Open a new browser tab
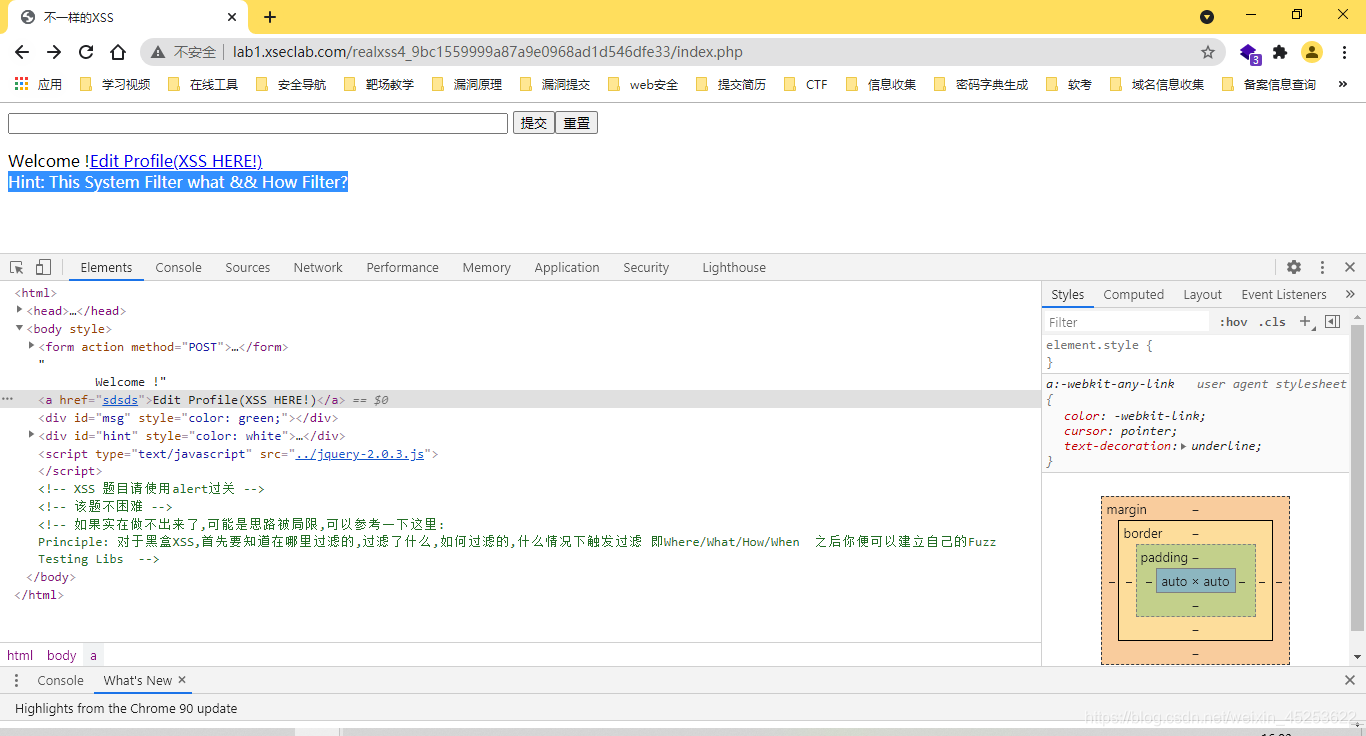Image resolution: width=1366 pixels, height=736 pixels. pyautogui.click(x=270, y=17)
